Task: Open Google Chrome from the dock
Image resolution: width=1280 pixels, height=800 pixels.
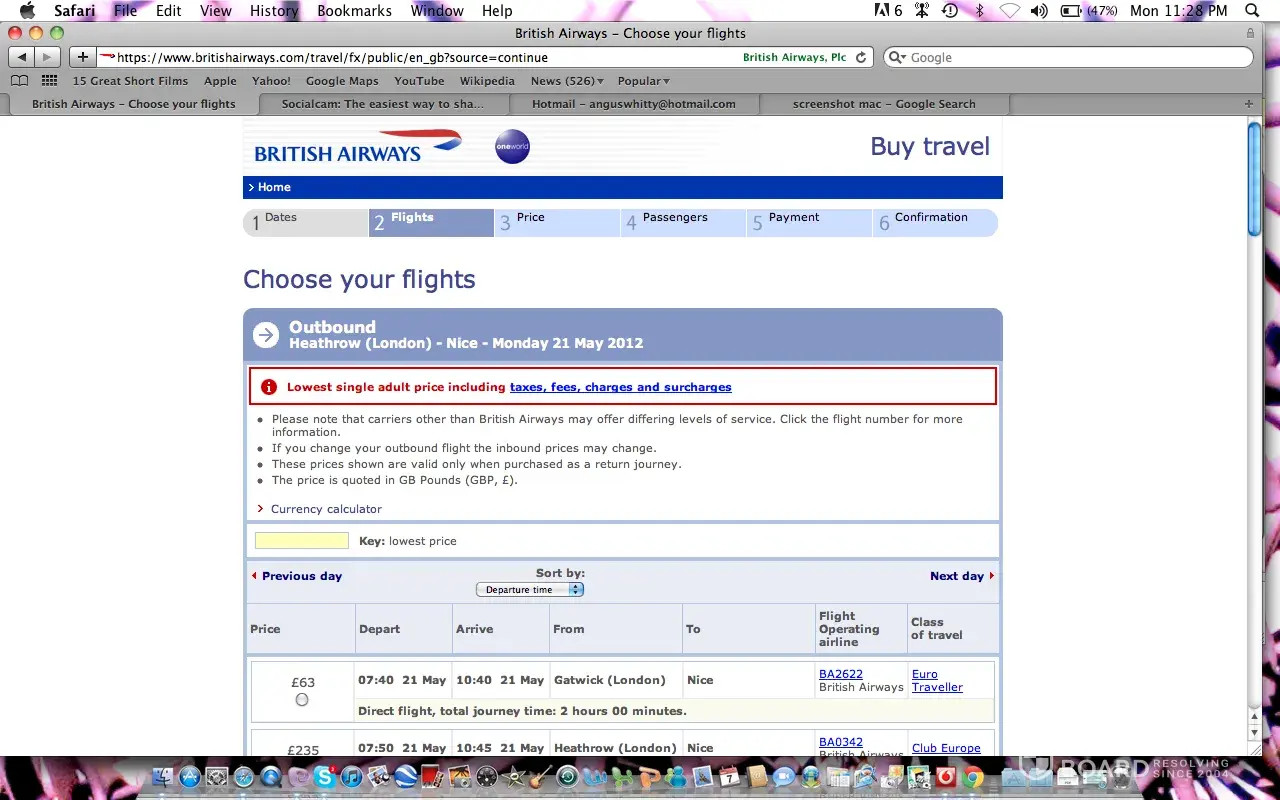Action: pos(972,777)
